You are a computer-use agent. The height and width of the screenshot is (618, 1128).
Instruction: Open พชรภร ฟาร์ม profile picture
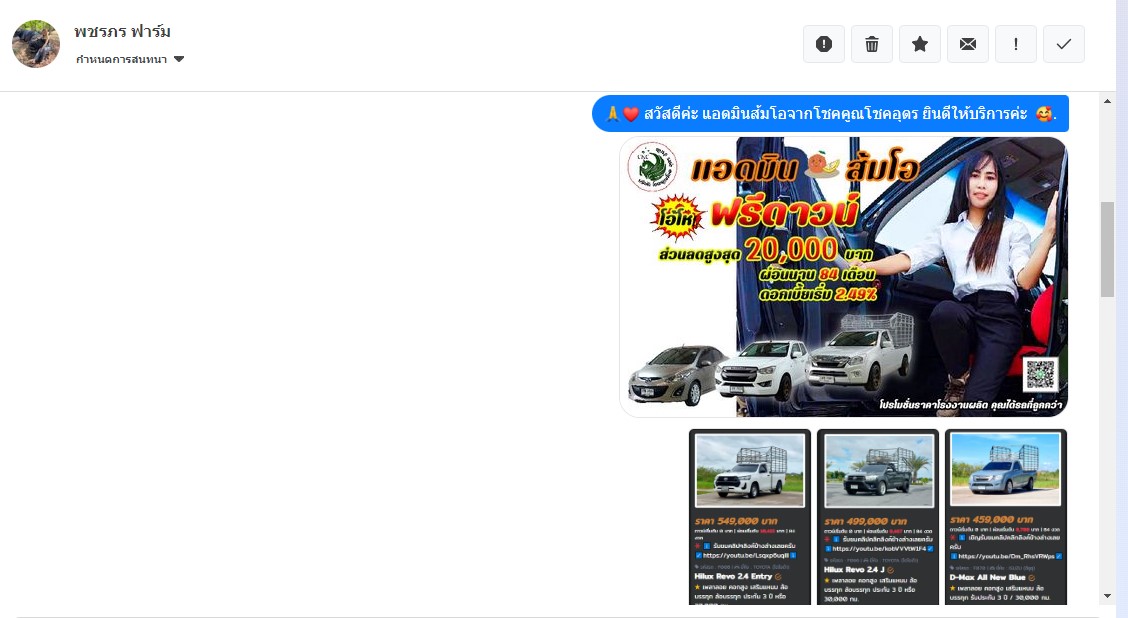tap(36, 44)
